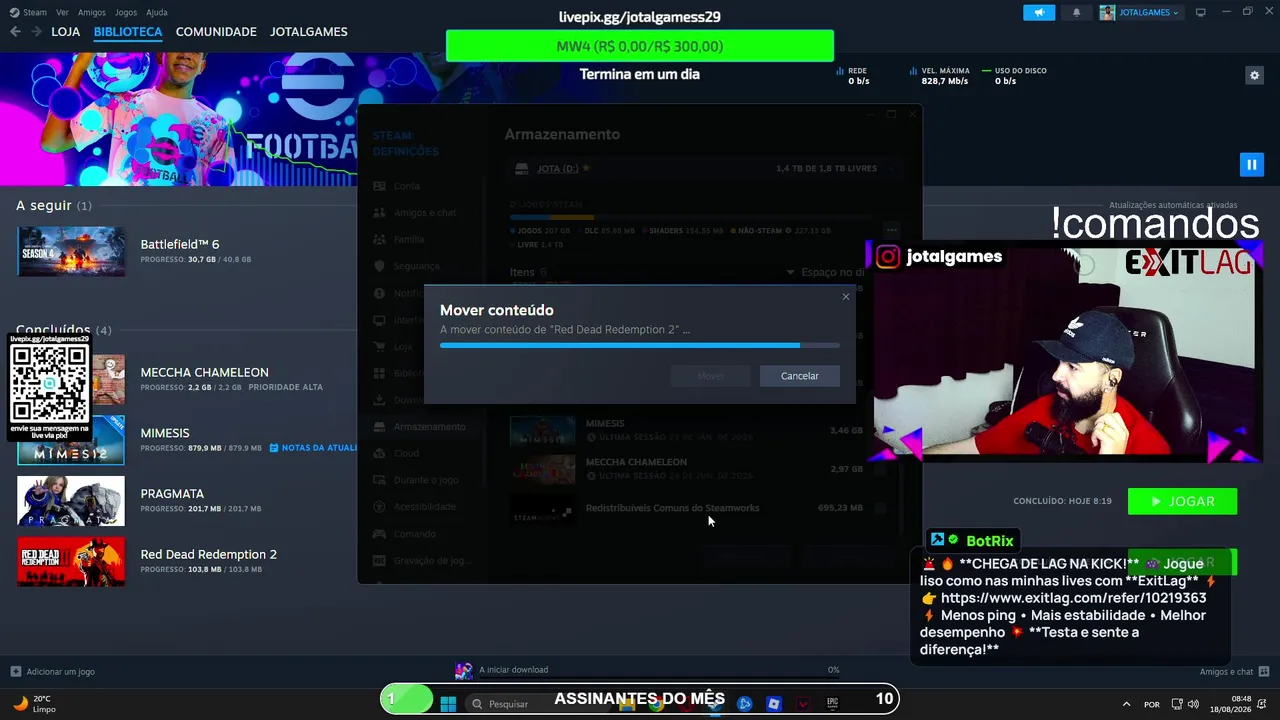Launch Big Picture mode monitor icon

(x=1200, y=12)
